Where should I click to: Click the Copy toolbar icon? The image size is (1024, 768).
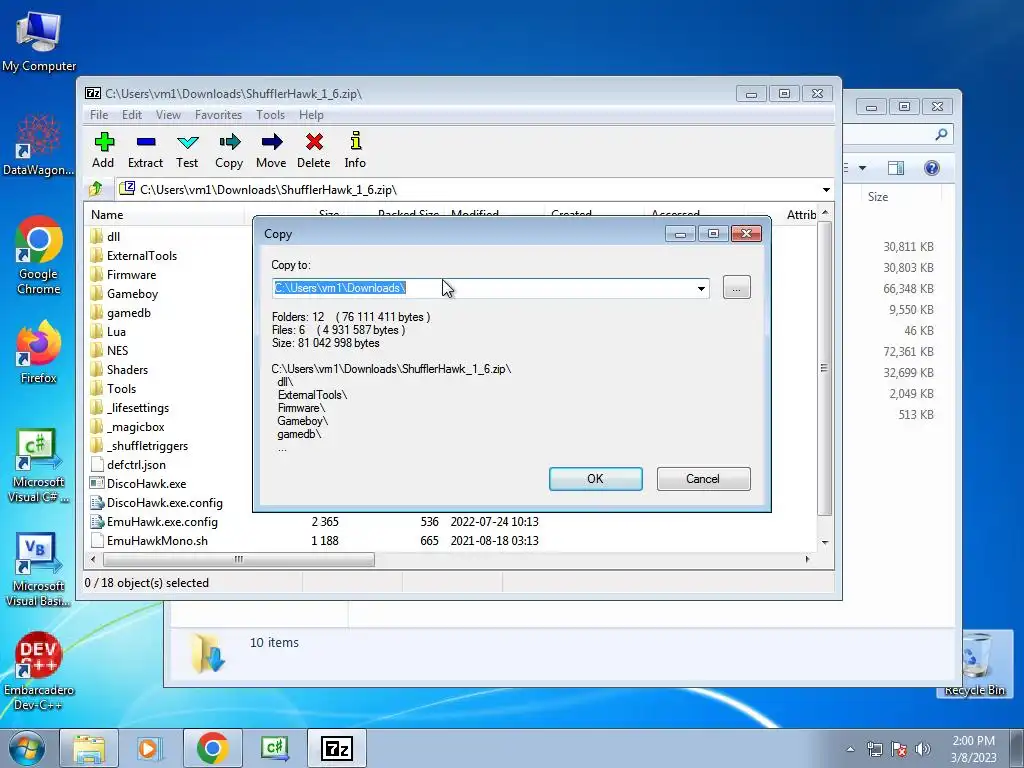pyautogui.click(x=229, y=150)
